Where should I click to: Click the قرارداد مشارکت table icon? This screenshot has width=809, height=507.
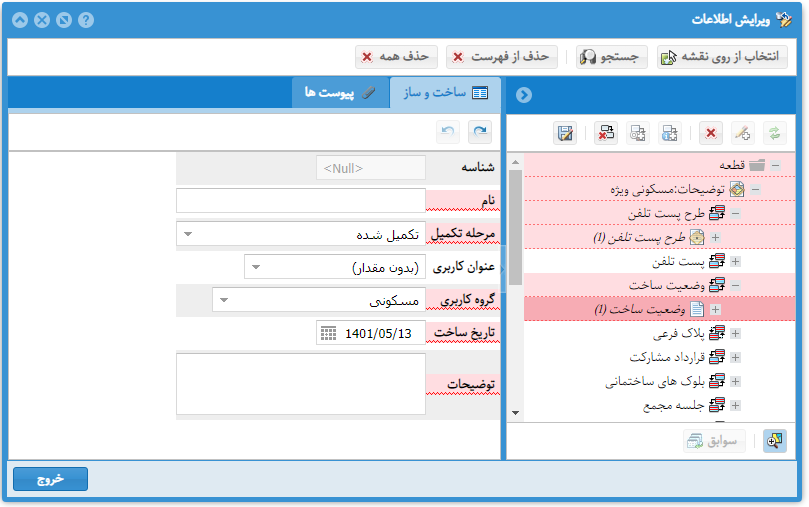tap(717, 357)
